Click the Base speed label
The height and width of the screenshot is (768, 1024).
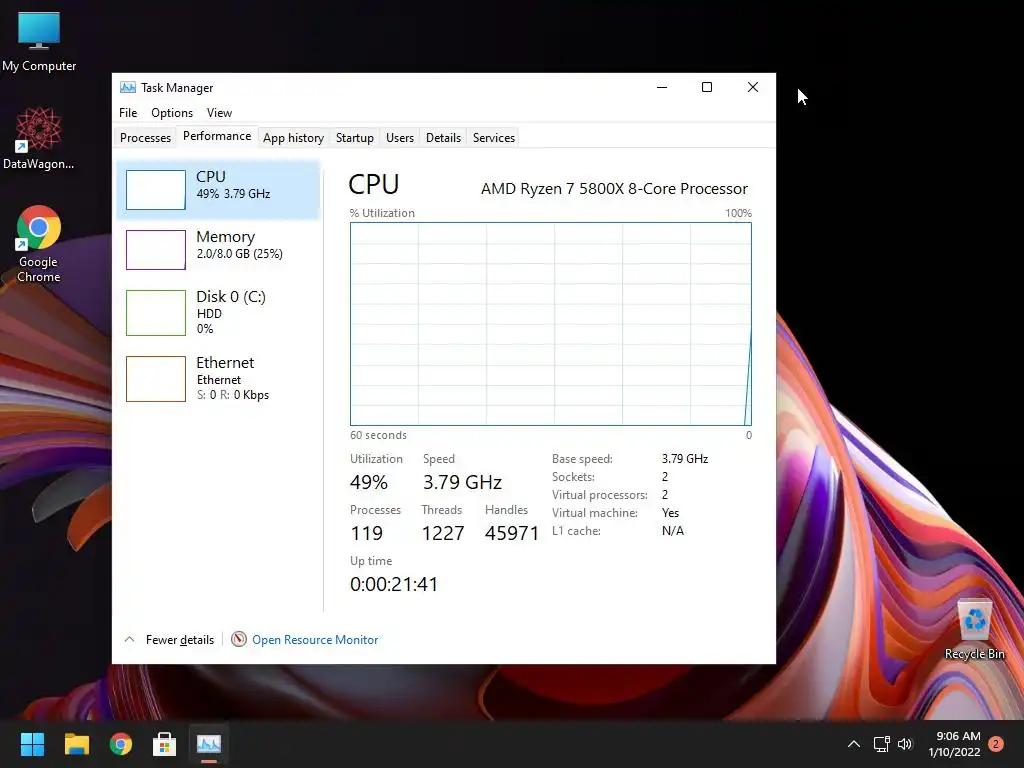[582, 458]
